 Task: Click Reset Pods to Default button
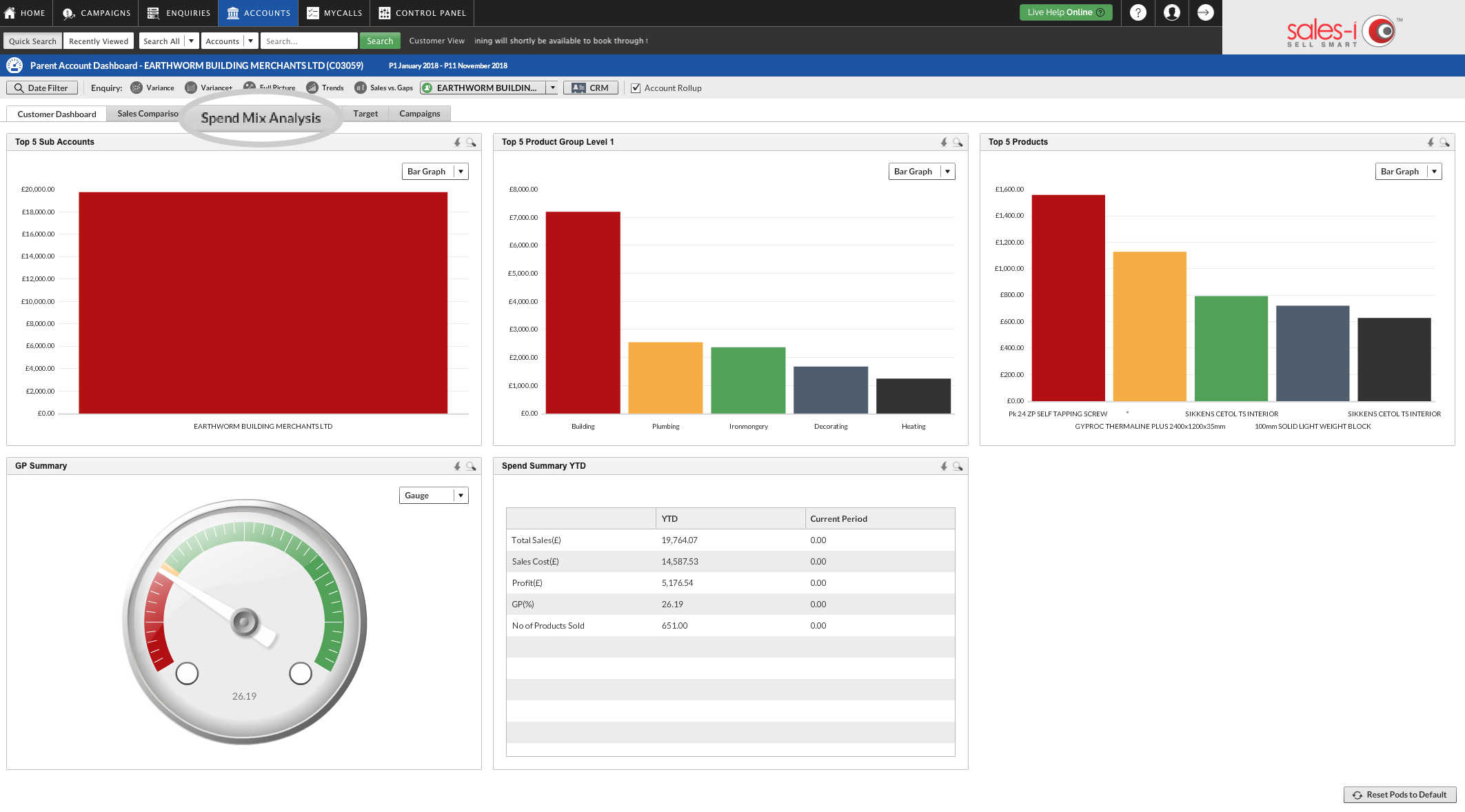[1400, 795]
